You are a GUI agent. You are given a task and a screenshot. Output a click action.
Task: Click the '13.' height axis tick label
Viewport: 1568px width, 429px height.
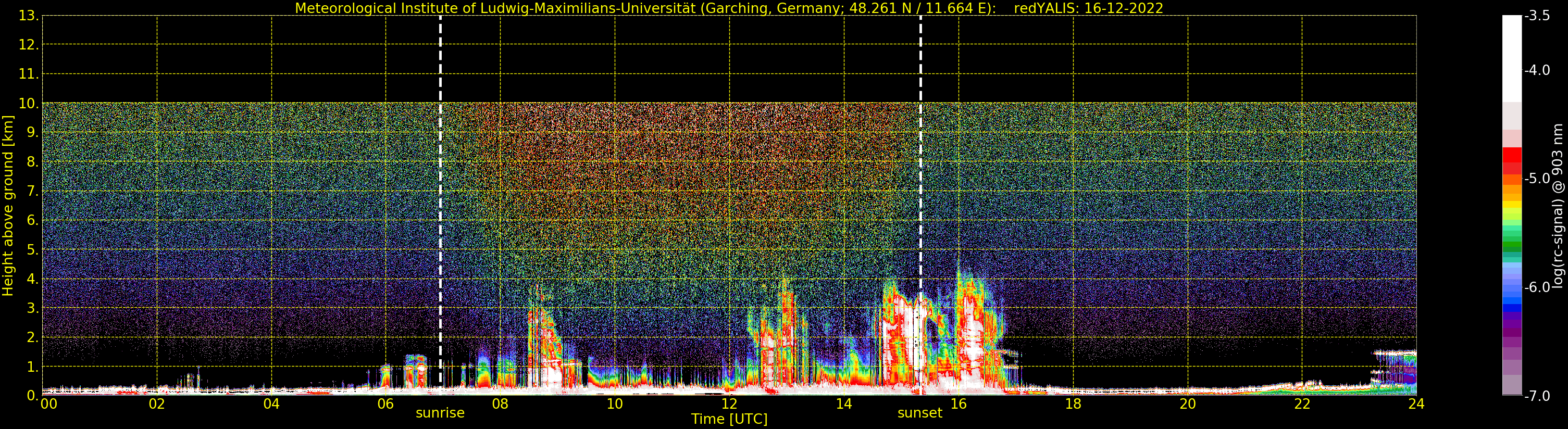[29, 16]
